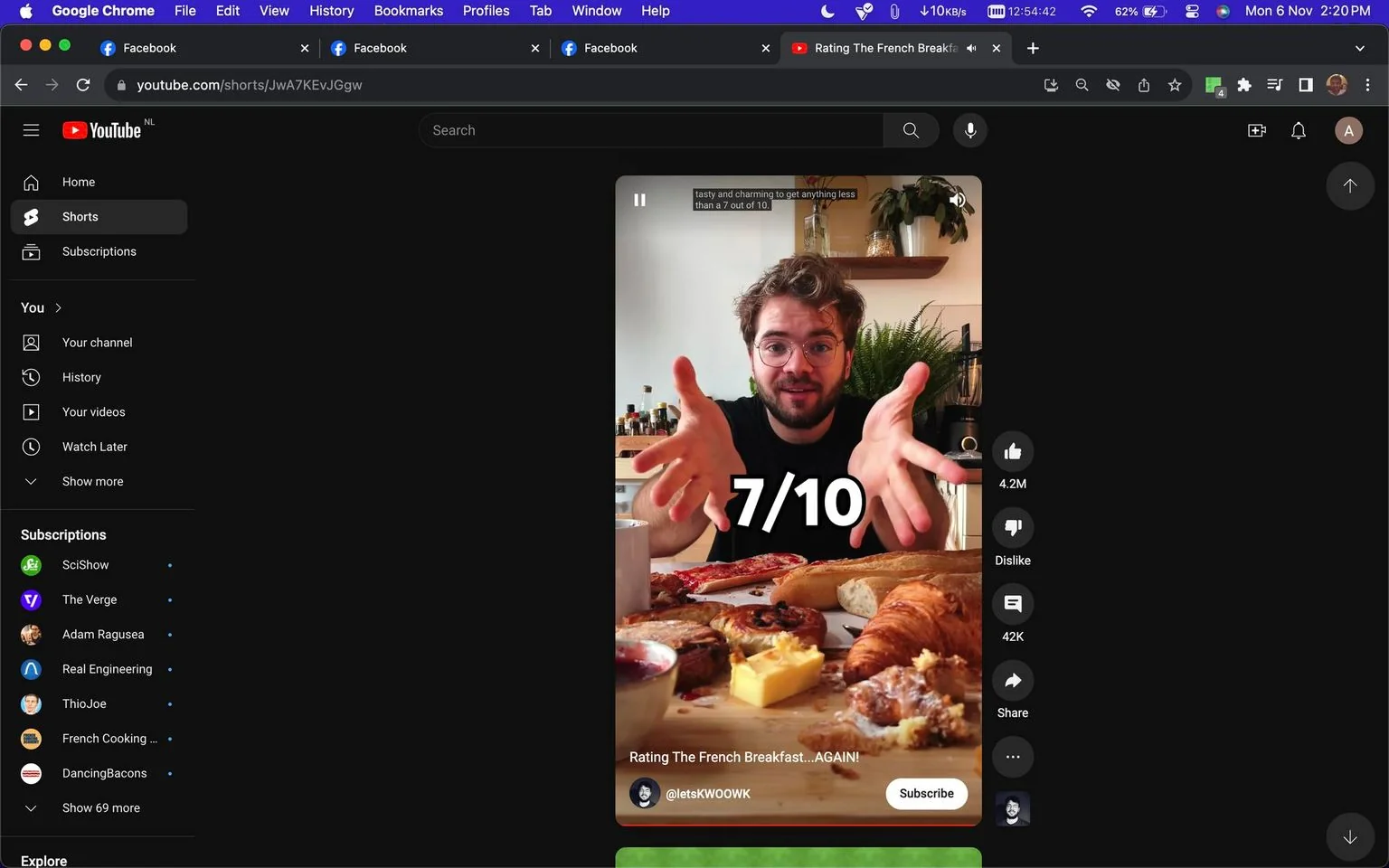This screenshot has width=1389, height=868.
Task: Click the YouTube logo
Action: coord(102,130)
